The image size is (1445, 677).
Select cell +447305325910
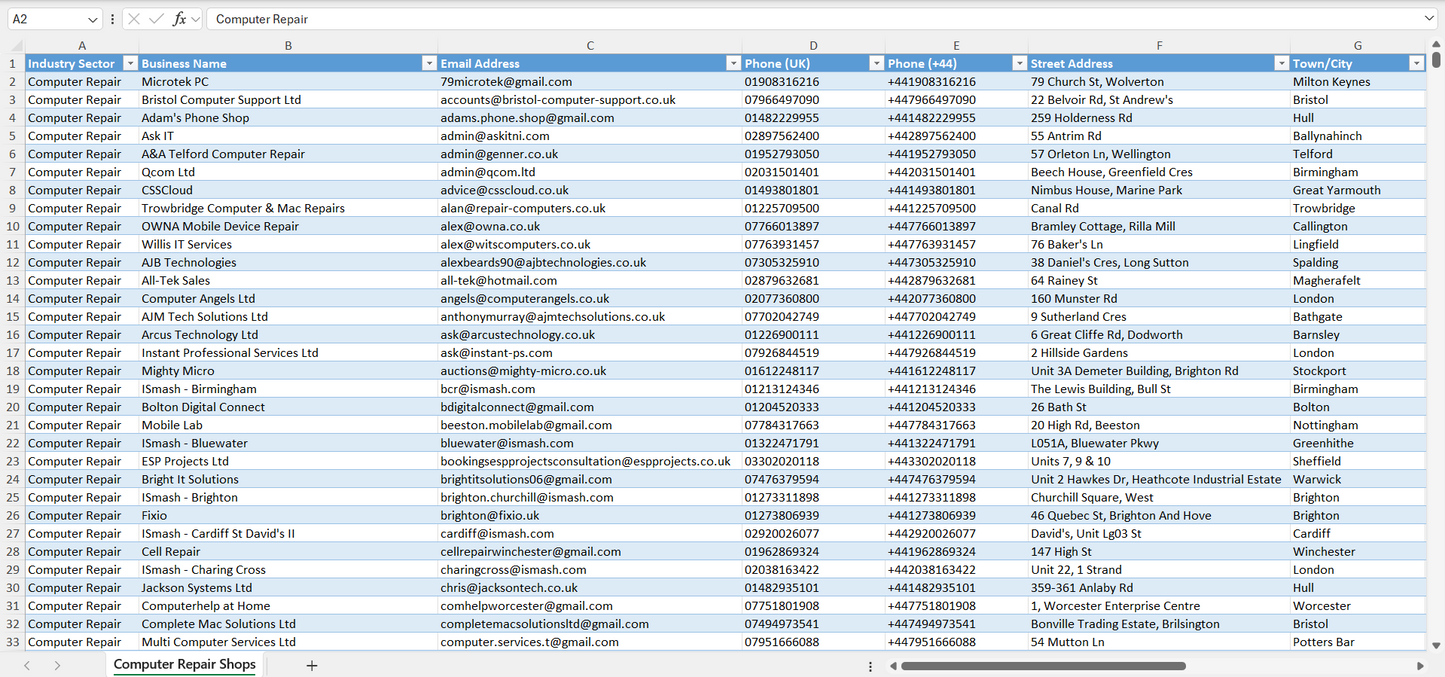coord(956,262)
